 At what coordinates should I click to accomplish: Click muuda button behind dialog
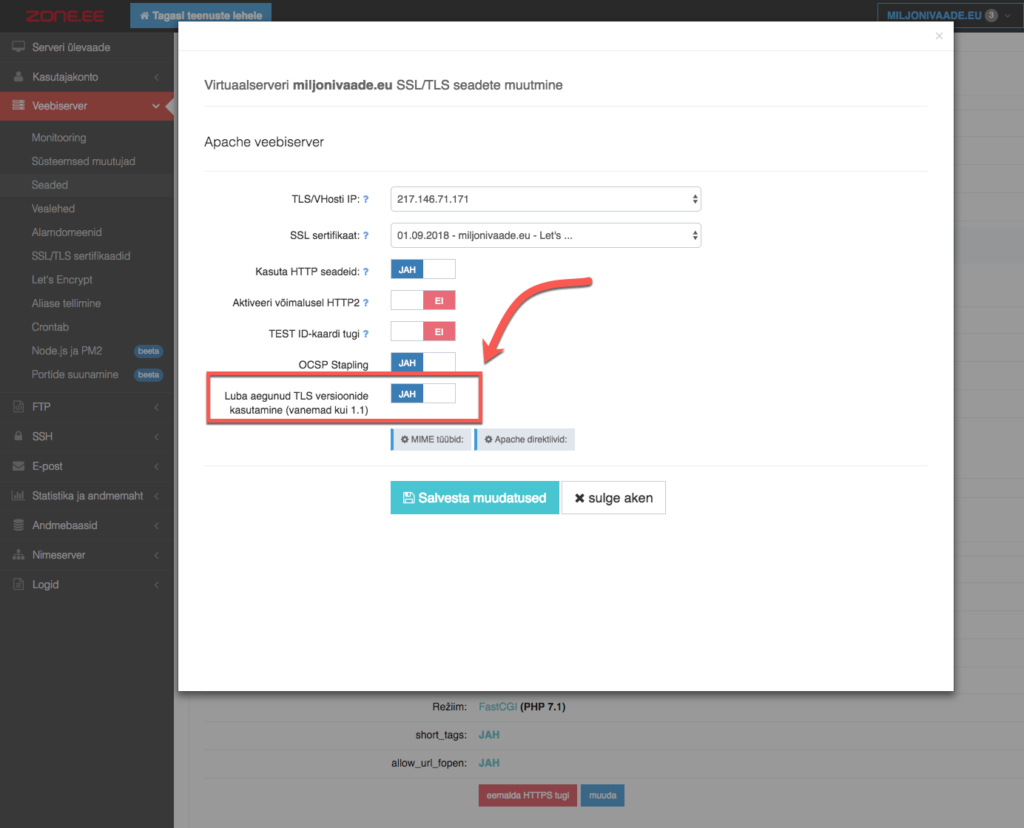coord(602,795)
